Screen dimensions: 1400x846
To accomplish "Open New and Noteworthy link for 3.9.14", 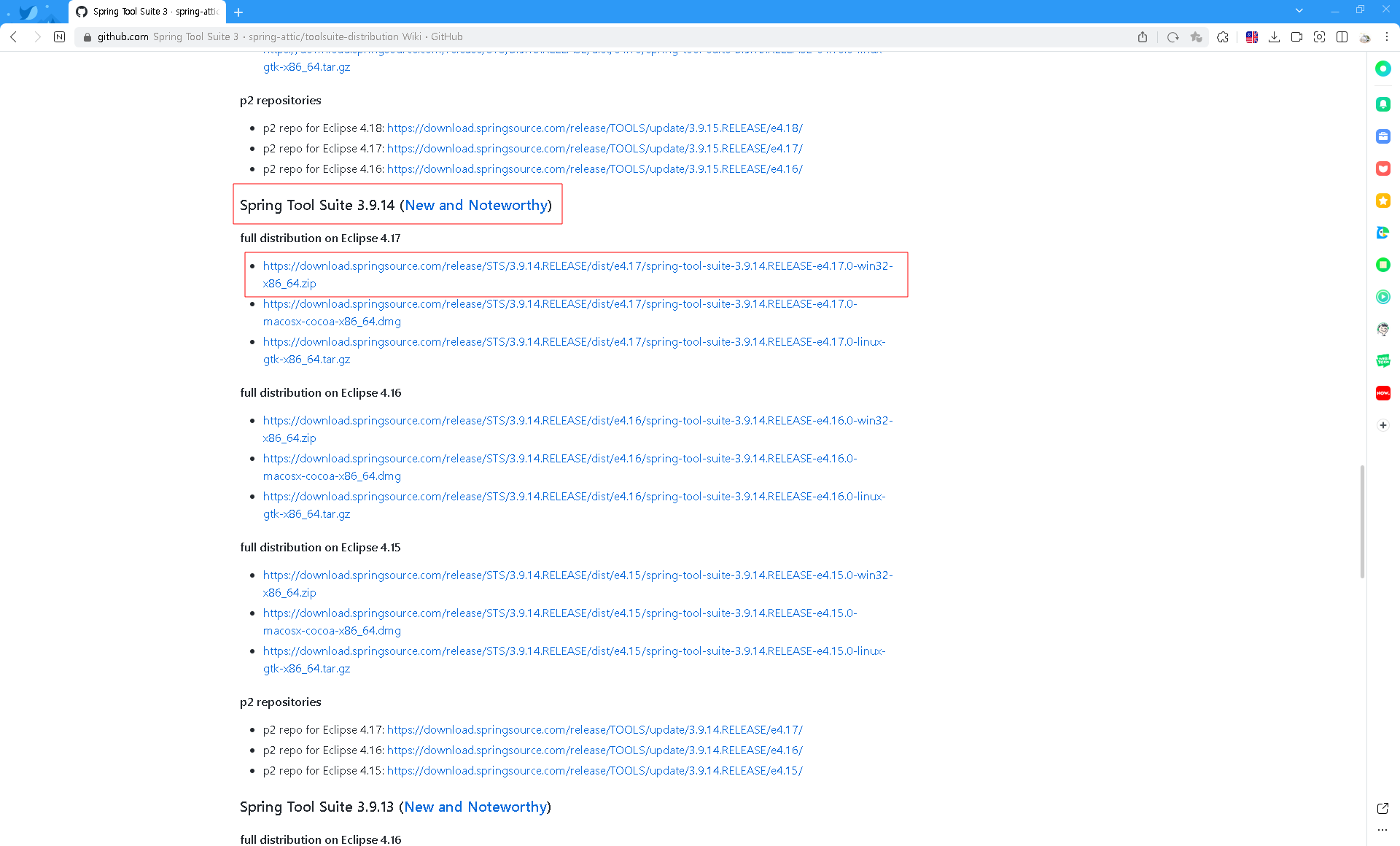I will pos(475,206).
